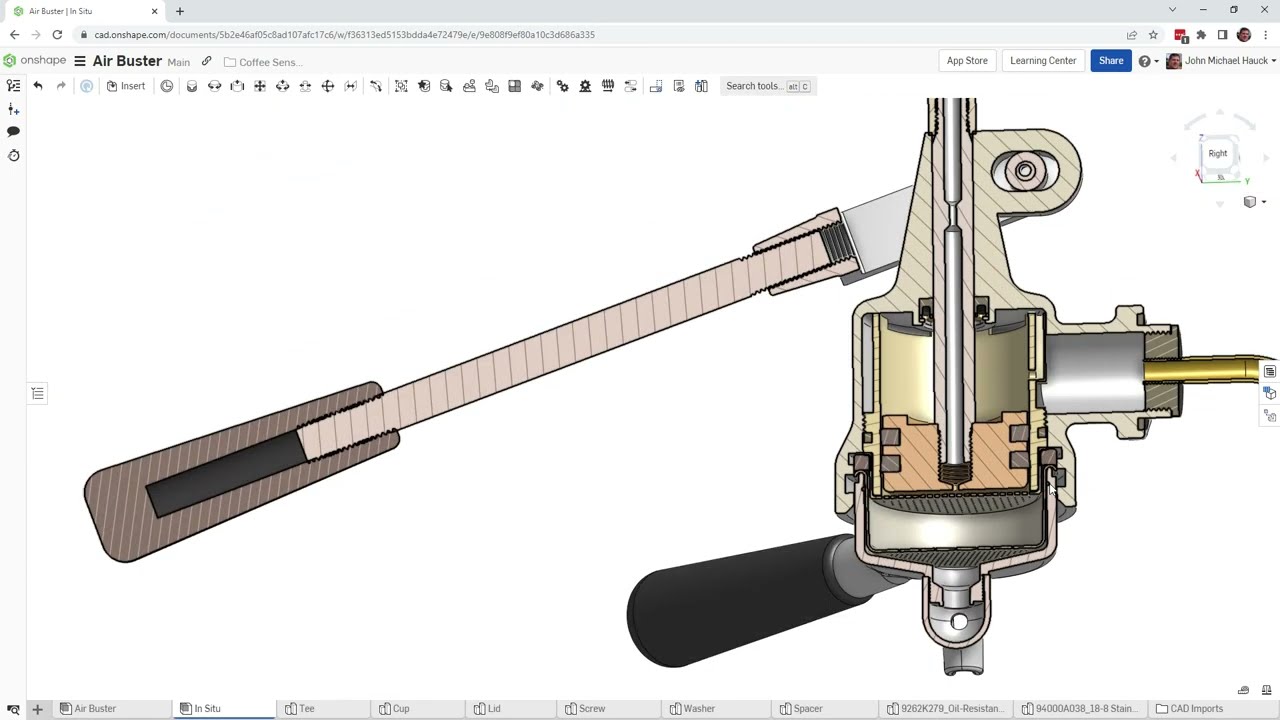The height and width of the screenshot is (720, 1280).
Task: Click the Search tools field
Action: (768, 86)
